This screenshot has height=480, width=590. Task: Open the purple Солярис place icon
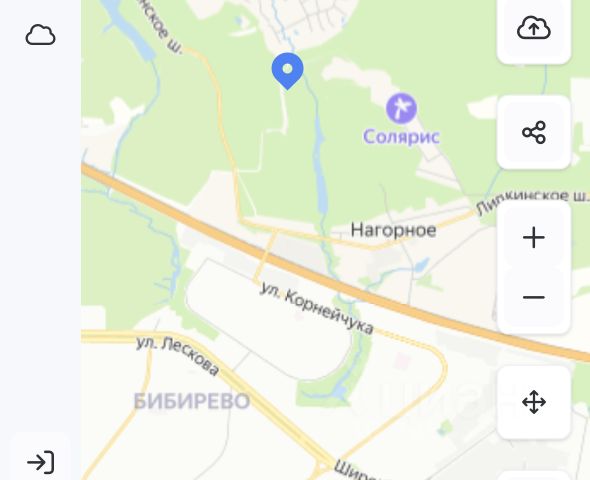point(401,108)
